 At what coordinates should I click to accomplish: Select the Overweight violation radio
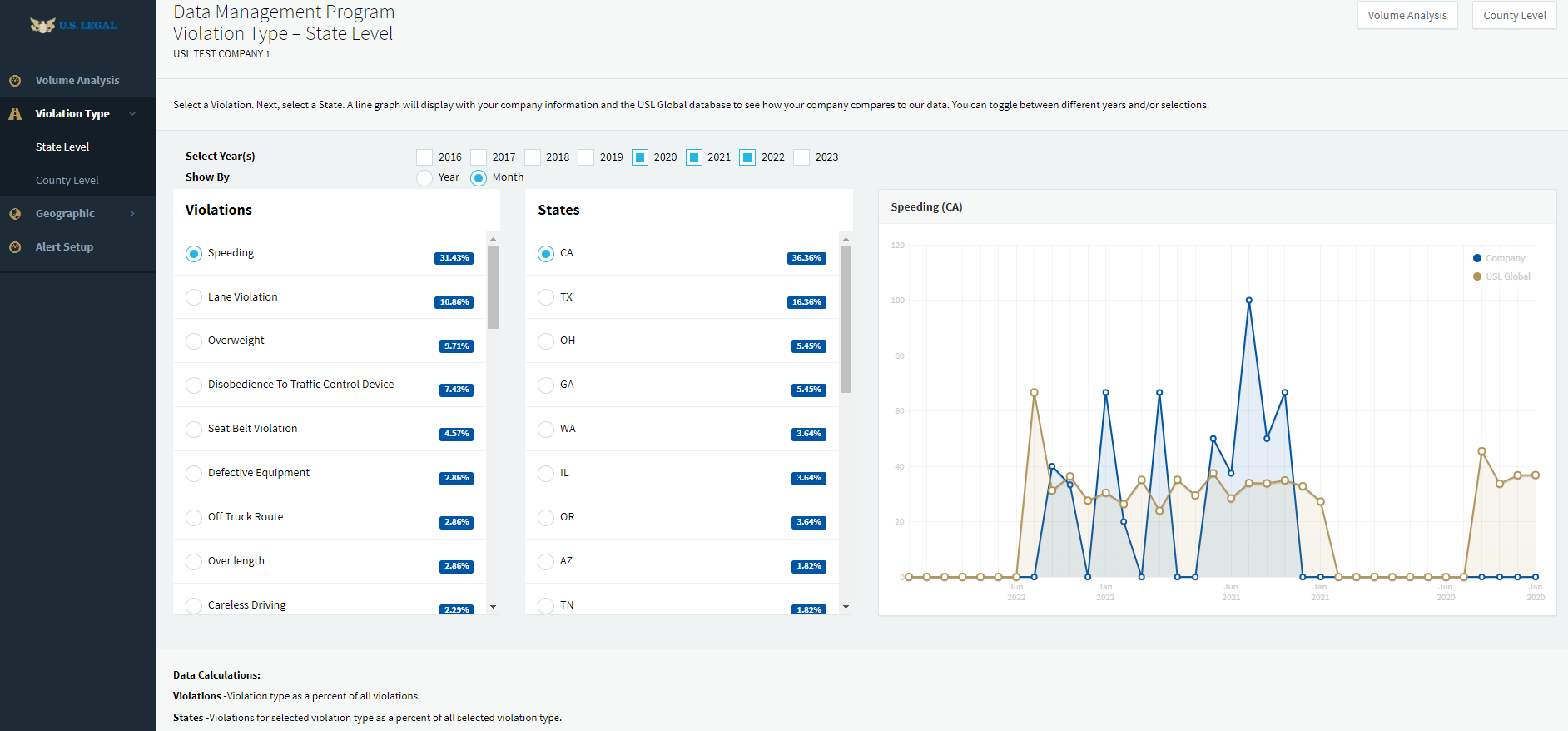(194, 341)
